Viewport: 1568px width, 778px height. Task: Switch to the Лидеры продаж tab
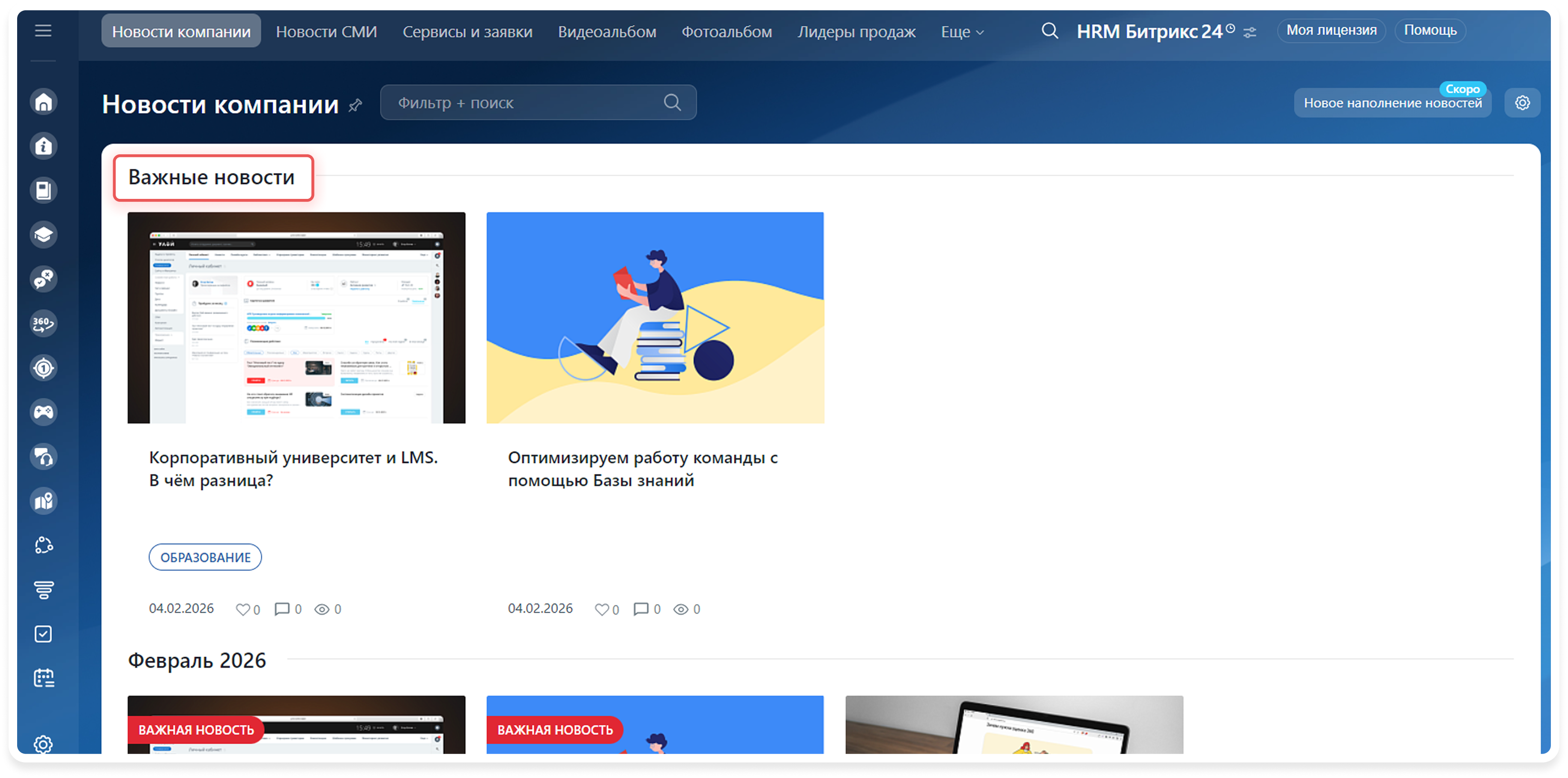tap(856, 32)
